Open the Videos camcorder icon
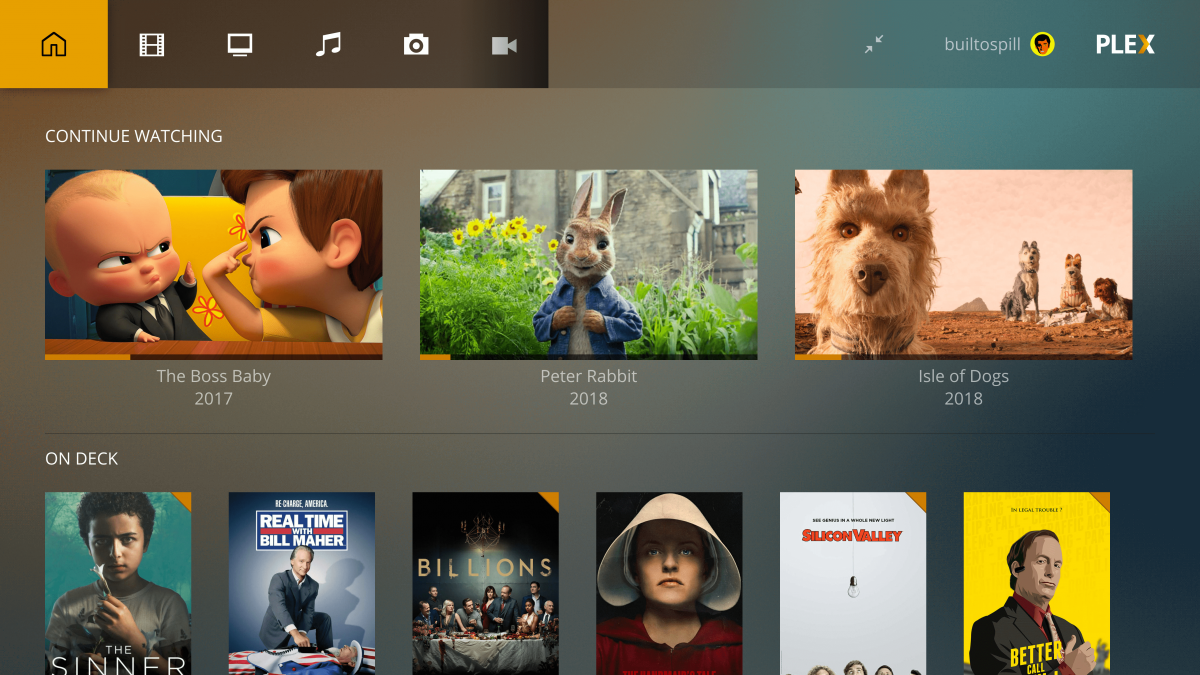 point(504,45)
